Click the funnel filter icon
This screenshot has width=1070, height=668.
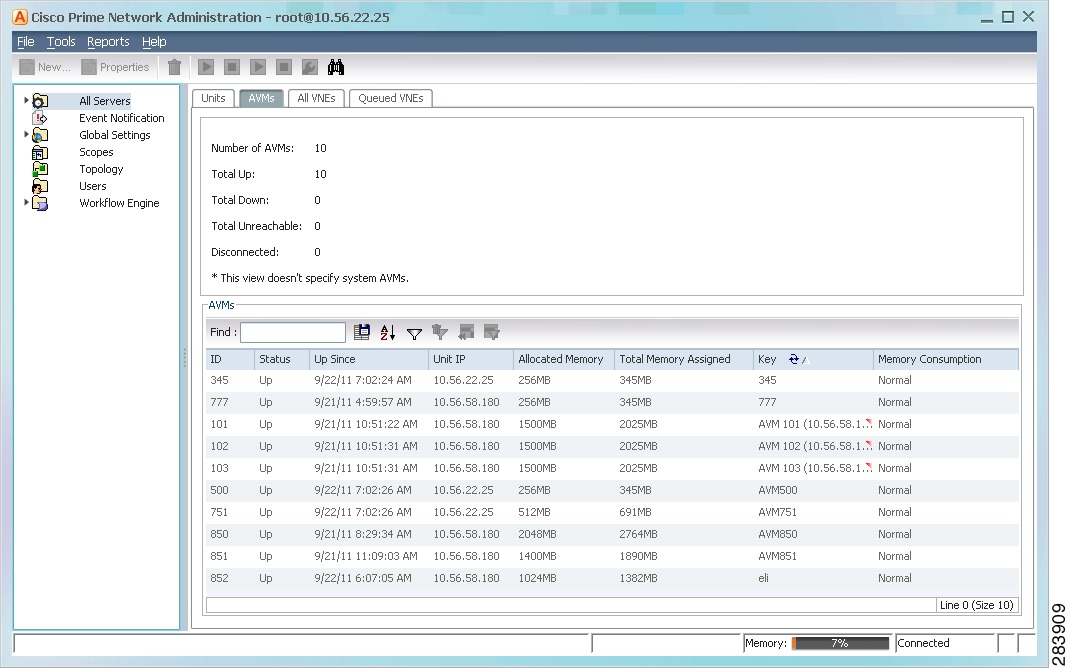(414, 333)
